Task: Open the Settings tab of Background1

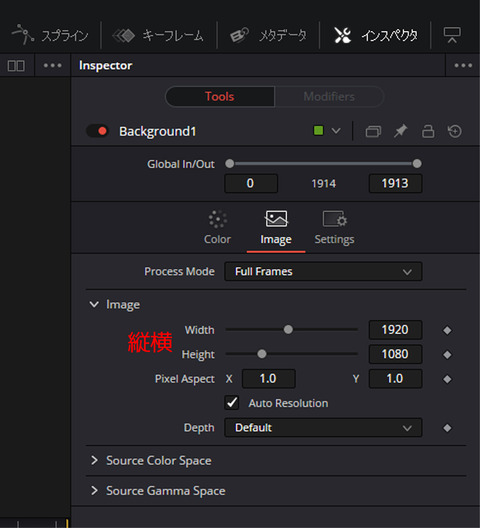Action: [334, 228]
